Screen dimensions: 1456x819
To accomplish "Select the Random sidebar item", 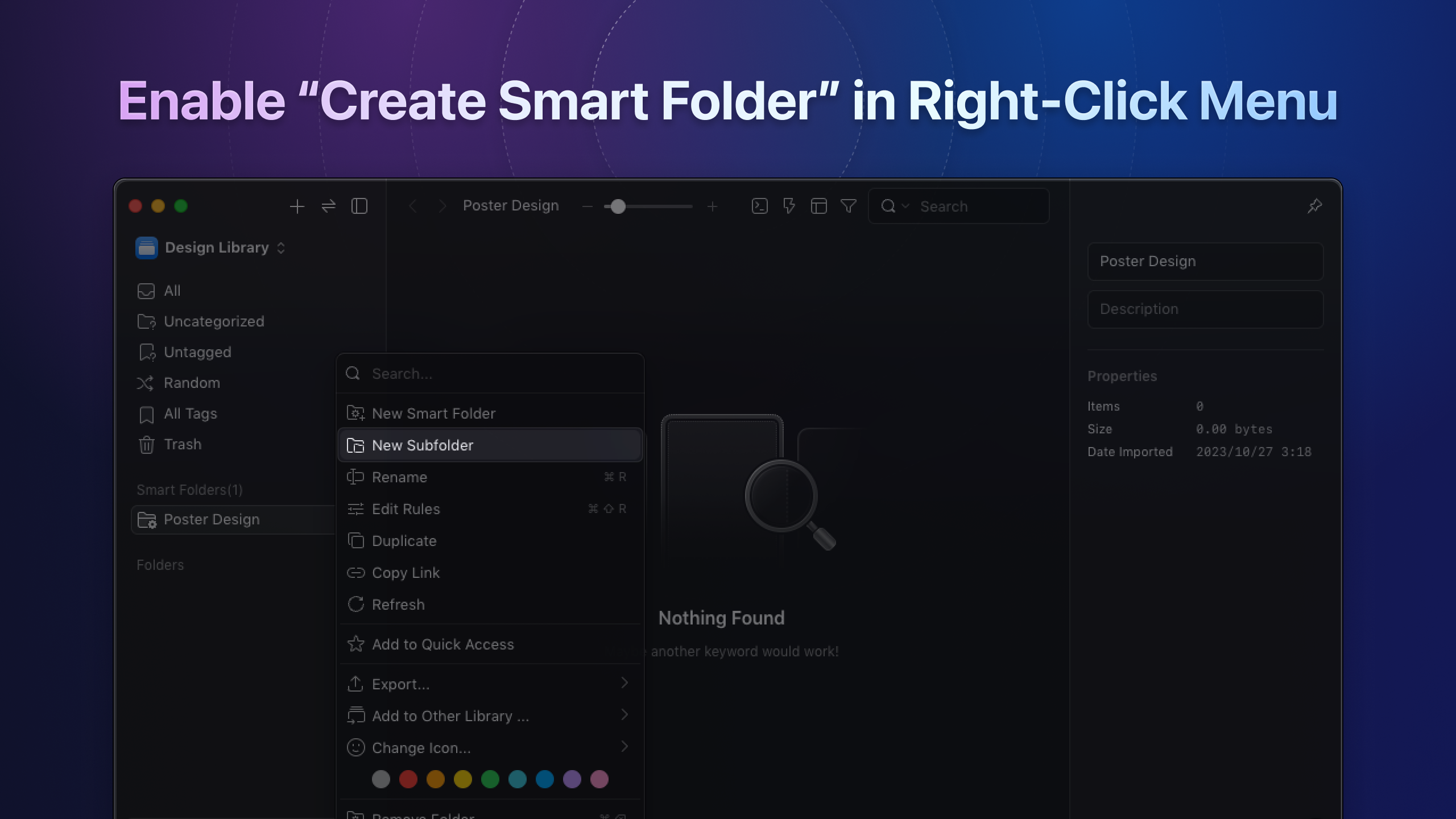I will pyautogui.click(x=191, y=383).
